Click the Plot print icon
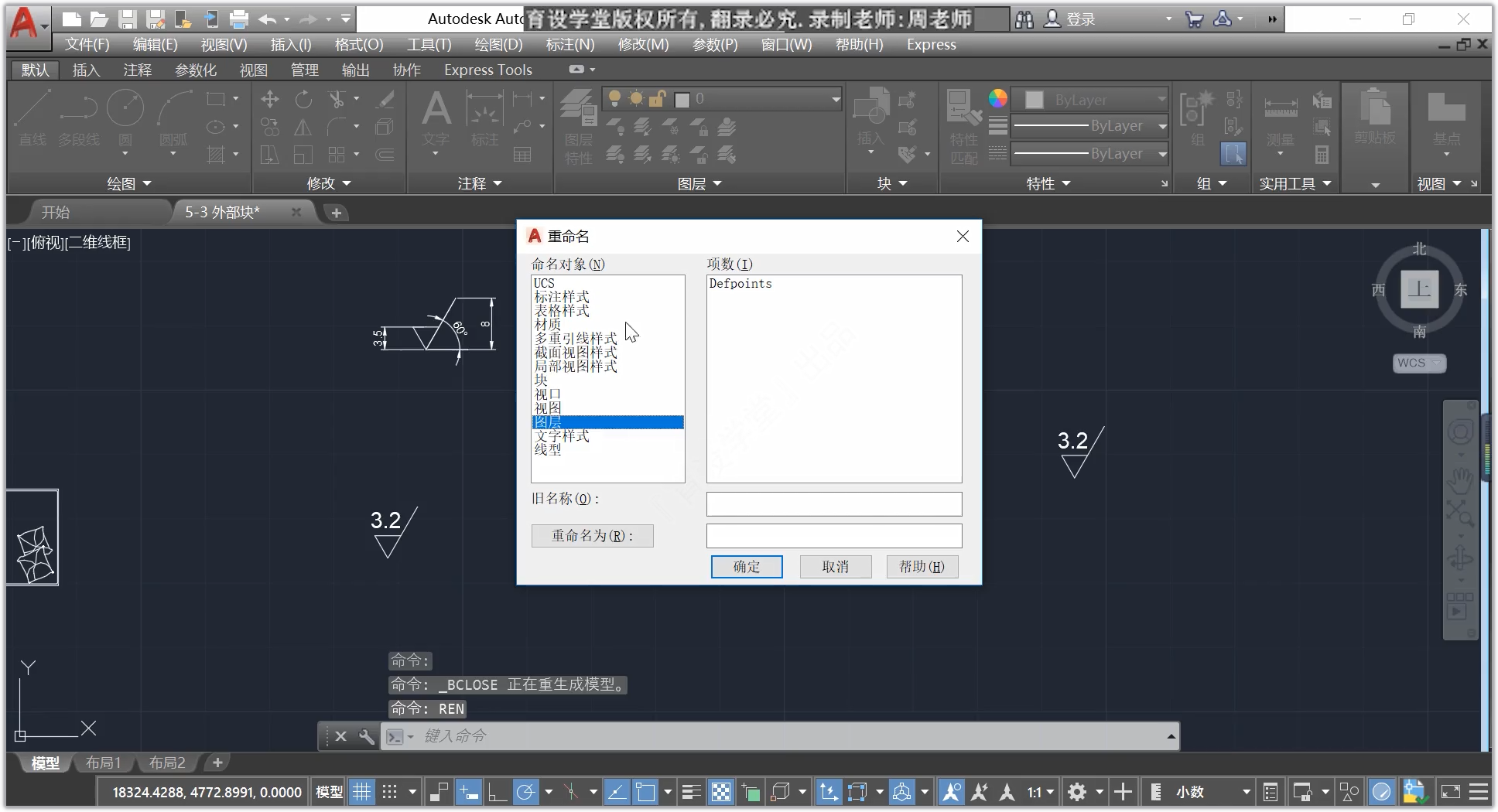1498x812 pixels. [x=239, y=19]
